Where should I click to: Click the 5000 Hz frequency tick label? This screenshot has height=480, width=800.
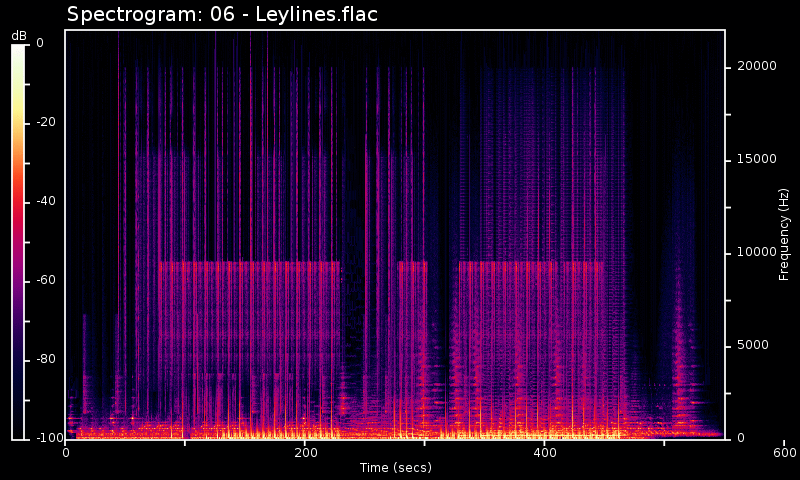[753, 345]
